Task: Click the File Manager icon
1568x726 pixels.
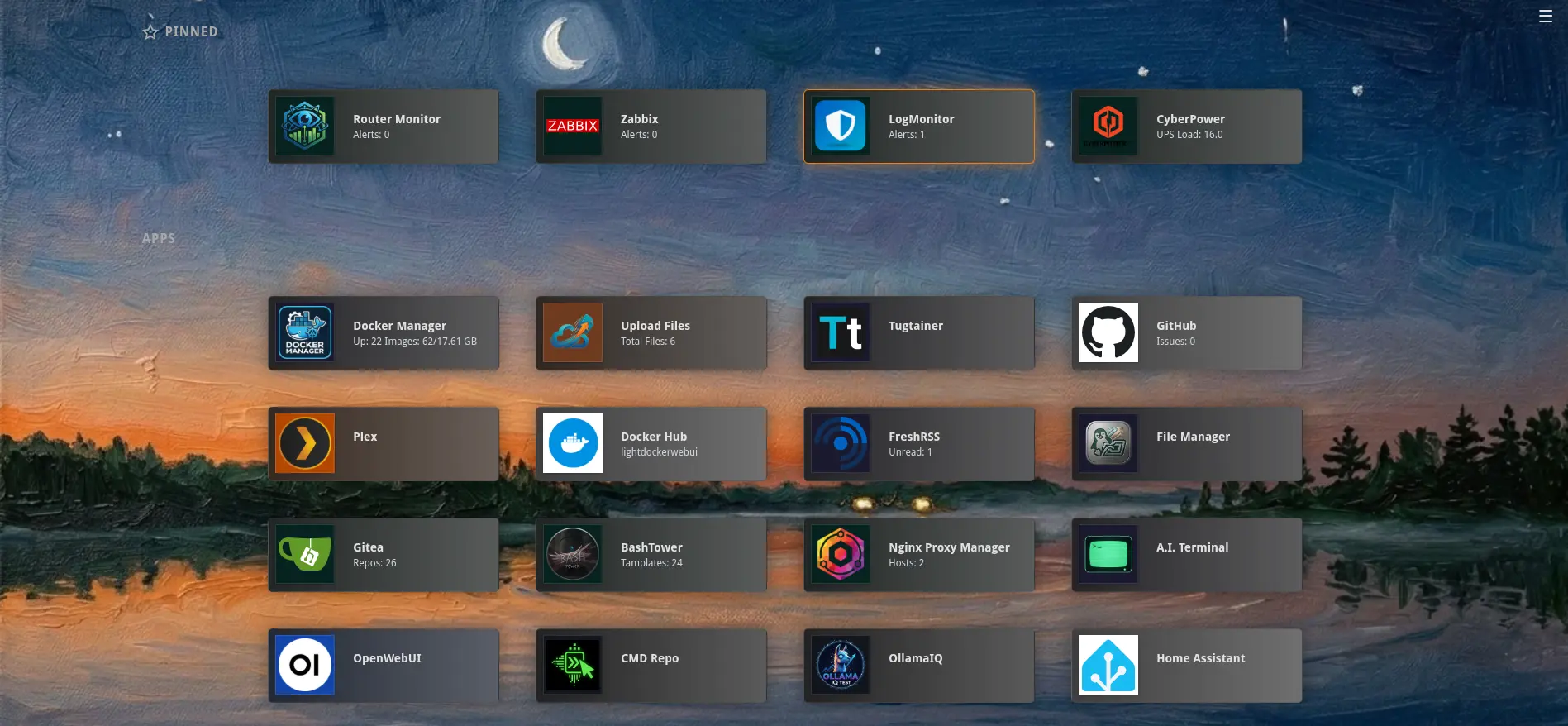Action: pos(1108,443)
